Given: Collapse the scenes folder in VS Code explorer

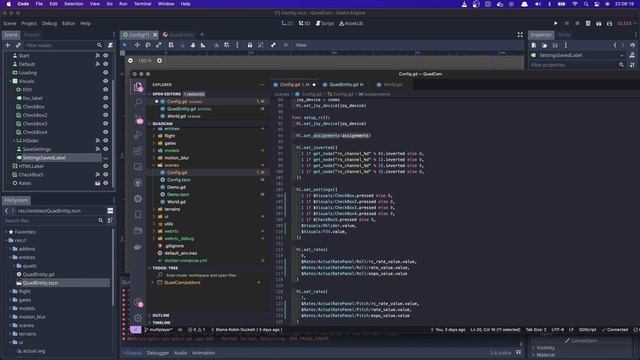Looking at the screenshot, I should point(154,165).
